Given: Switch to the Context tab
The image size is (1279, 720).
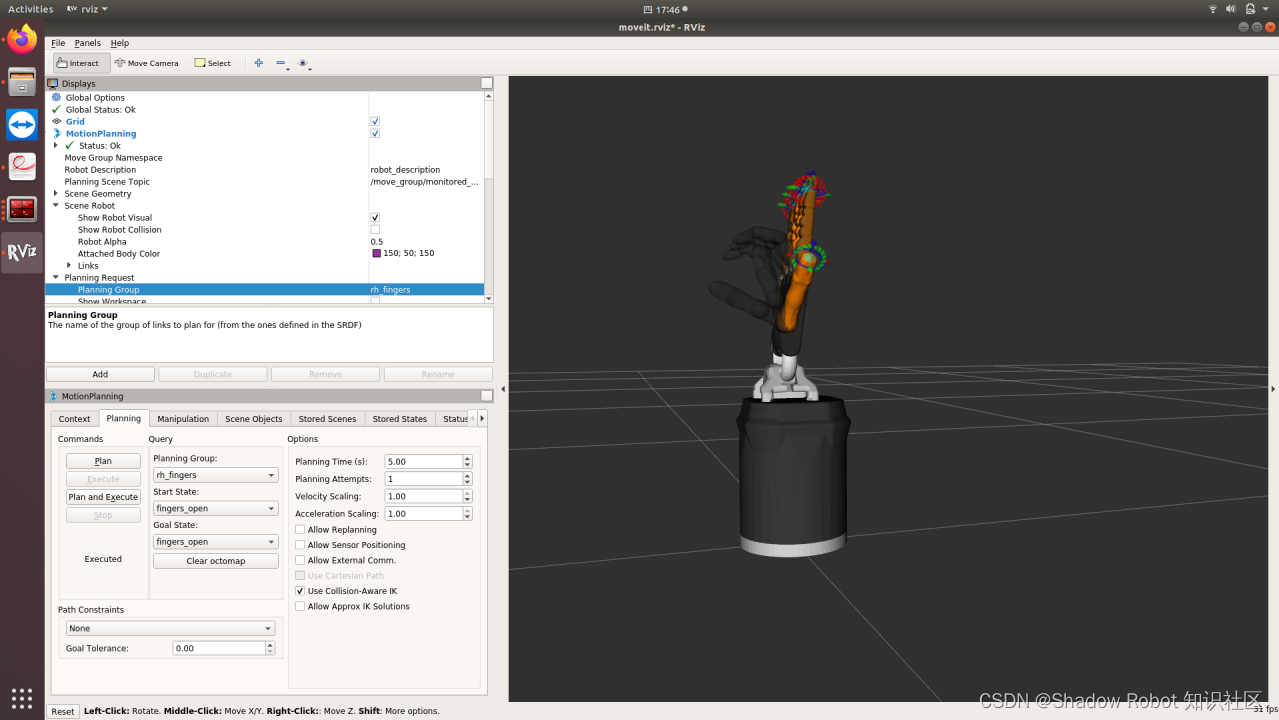Looking at the screenshot, I should coord(74,419).
